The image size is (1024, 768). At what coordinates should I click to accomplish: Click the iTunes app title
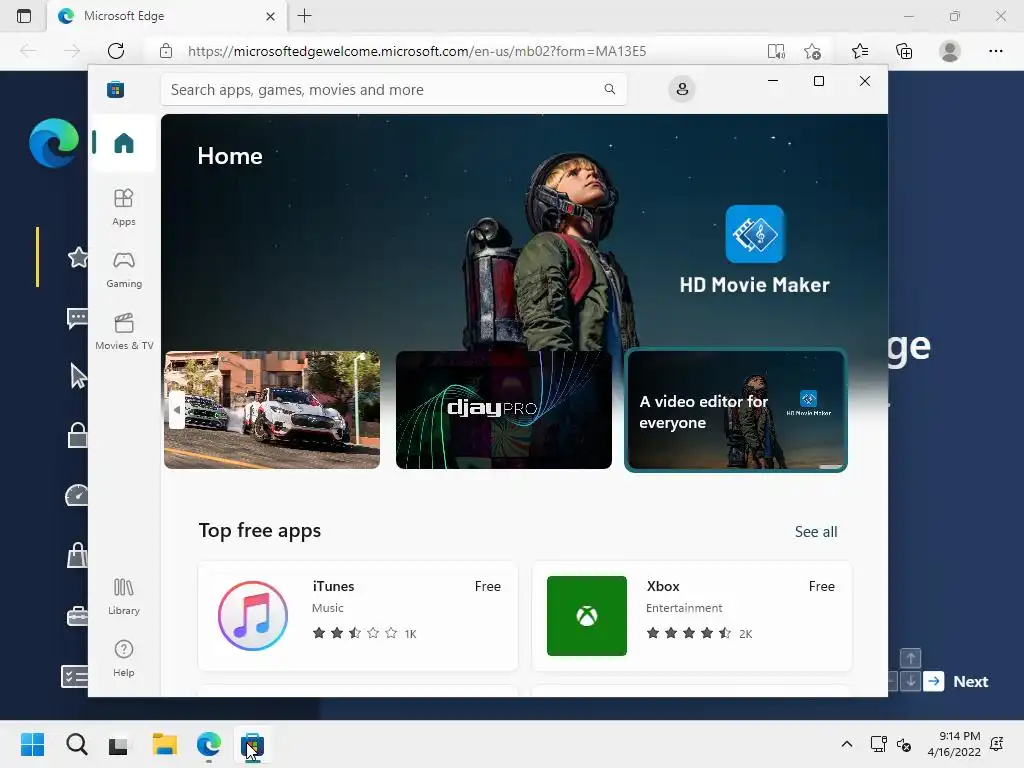333,586
